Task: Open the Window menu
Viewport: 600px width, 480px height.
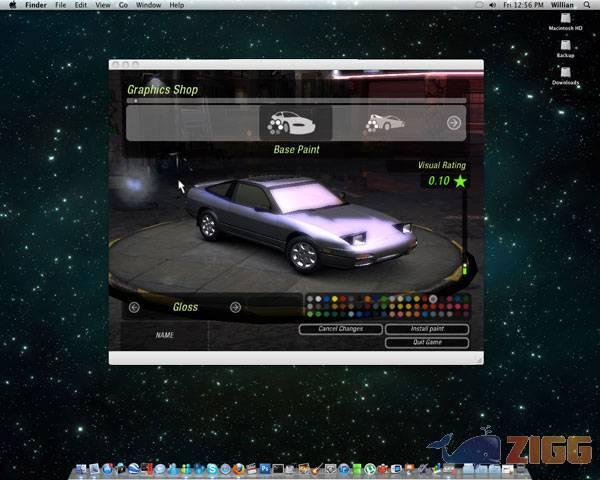Action: pyautogui.click(x=148, y=5)
